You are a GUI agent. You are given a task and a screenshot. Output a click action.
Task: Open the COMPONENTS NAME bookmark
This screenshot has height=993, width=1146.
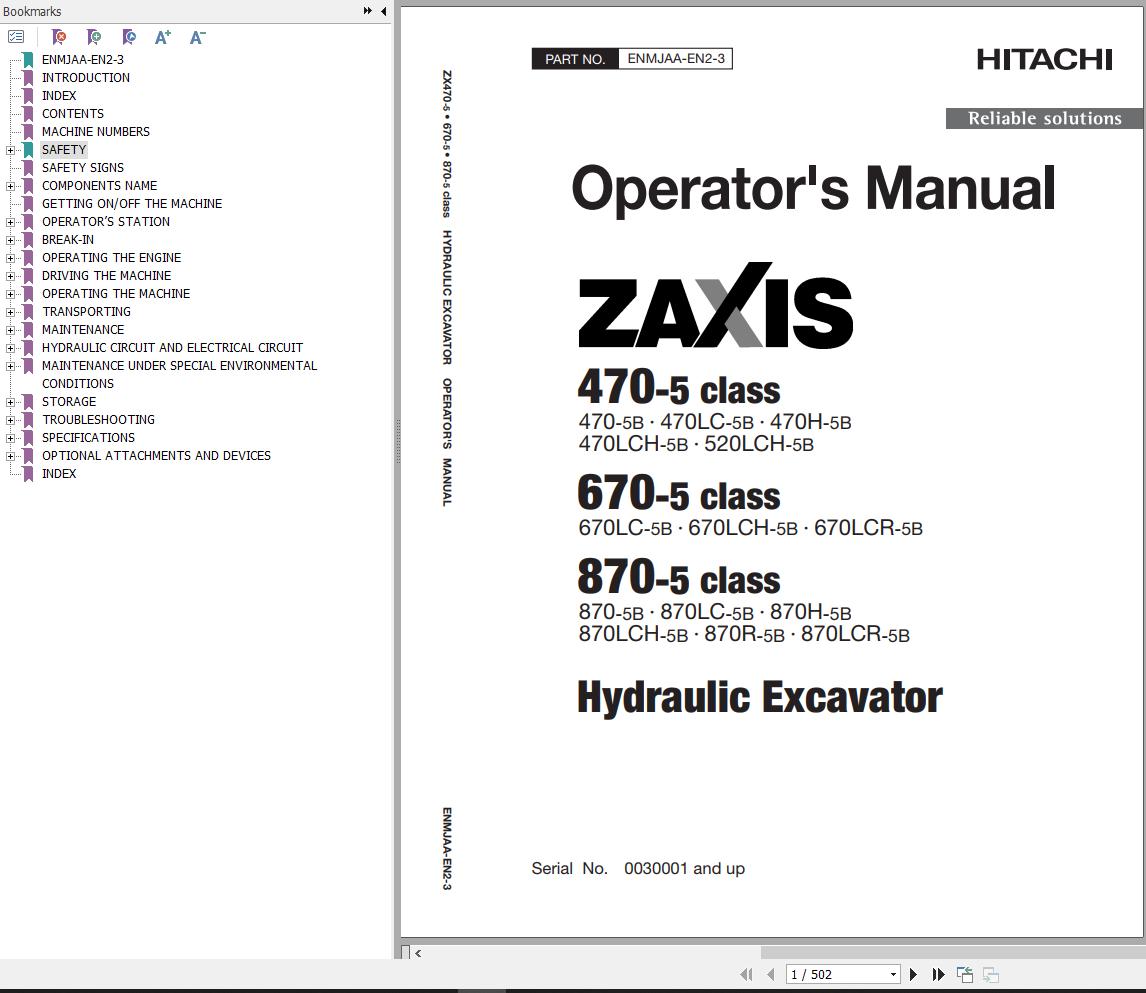[99, 186]
